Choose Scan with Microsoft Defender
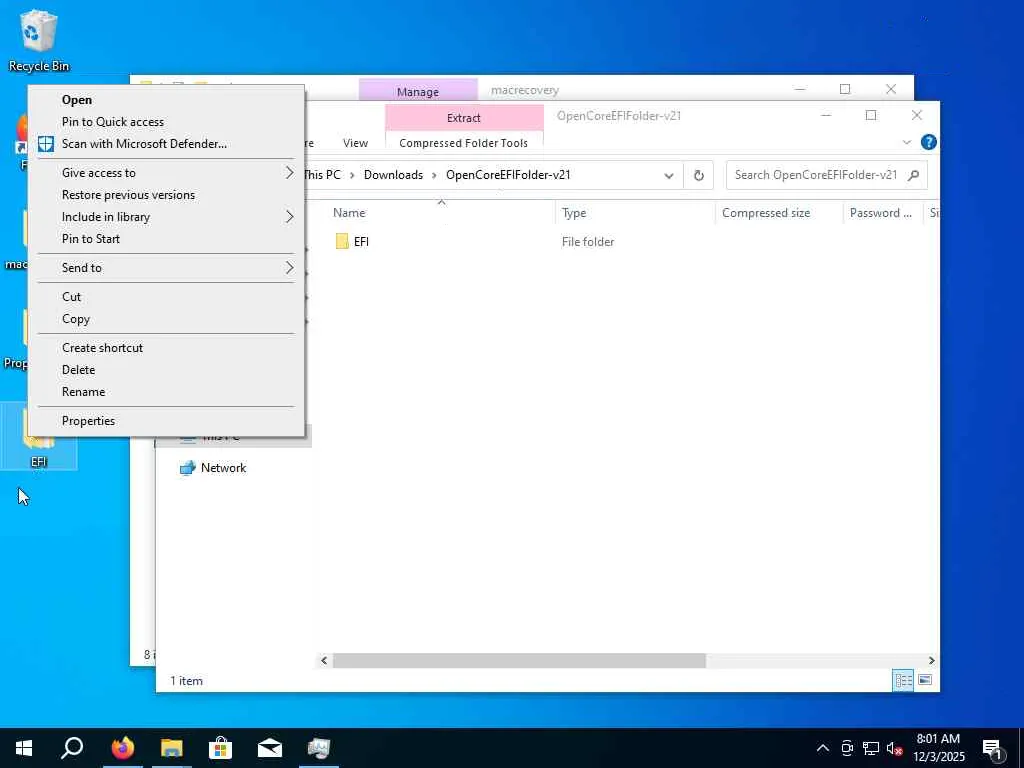This screenshot has width=1024, height=768. pos(167,144)
